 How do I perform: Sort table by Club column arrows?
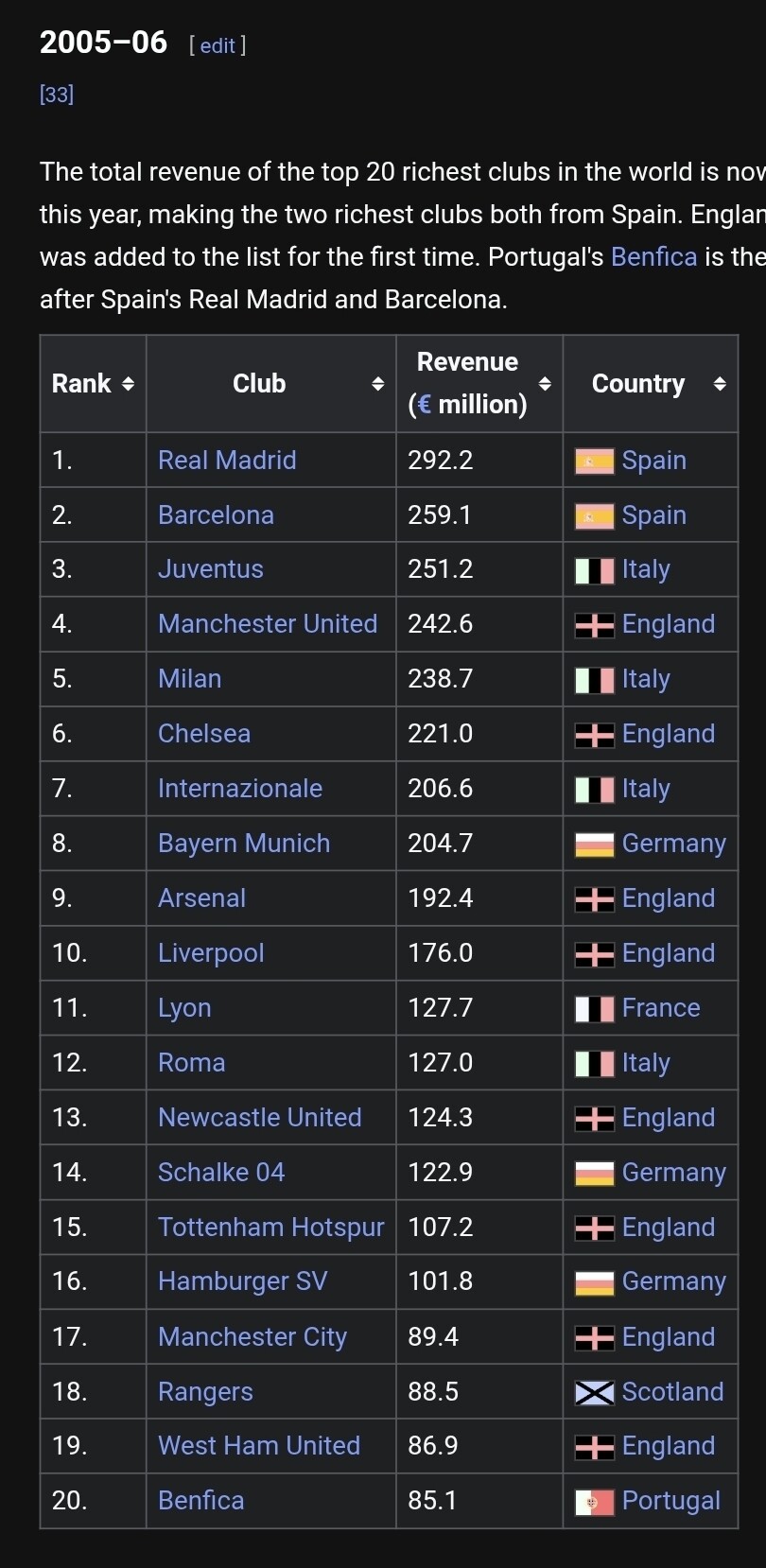(377, 384)
